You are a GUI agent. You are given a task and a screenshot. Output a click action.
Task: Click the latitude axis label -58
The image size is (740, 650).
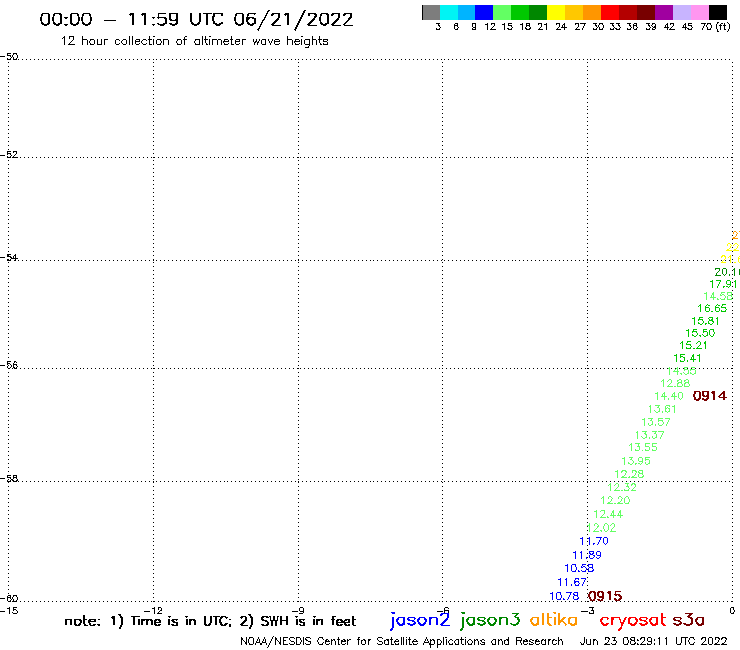(9, 478)
